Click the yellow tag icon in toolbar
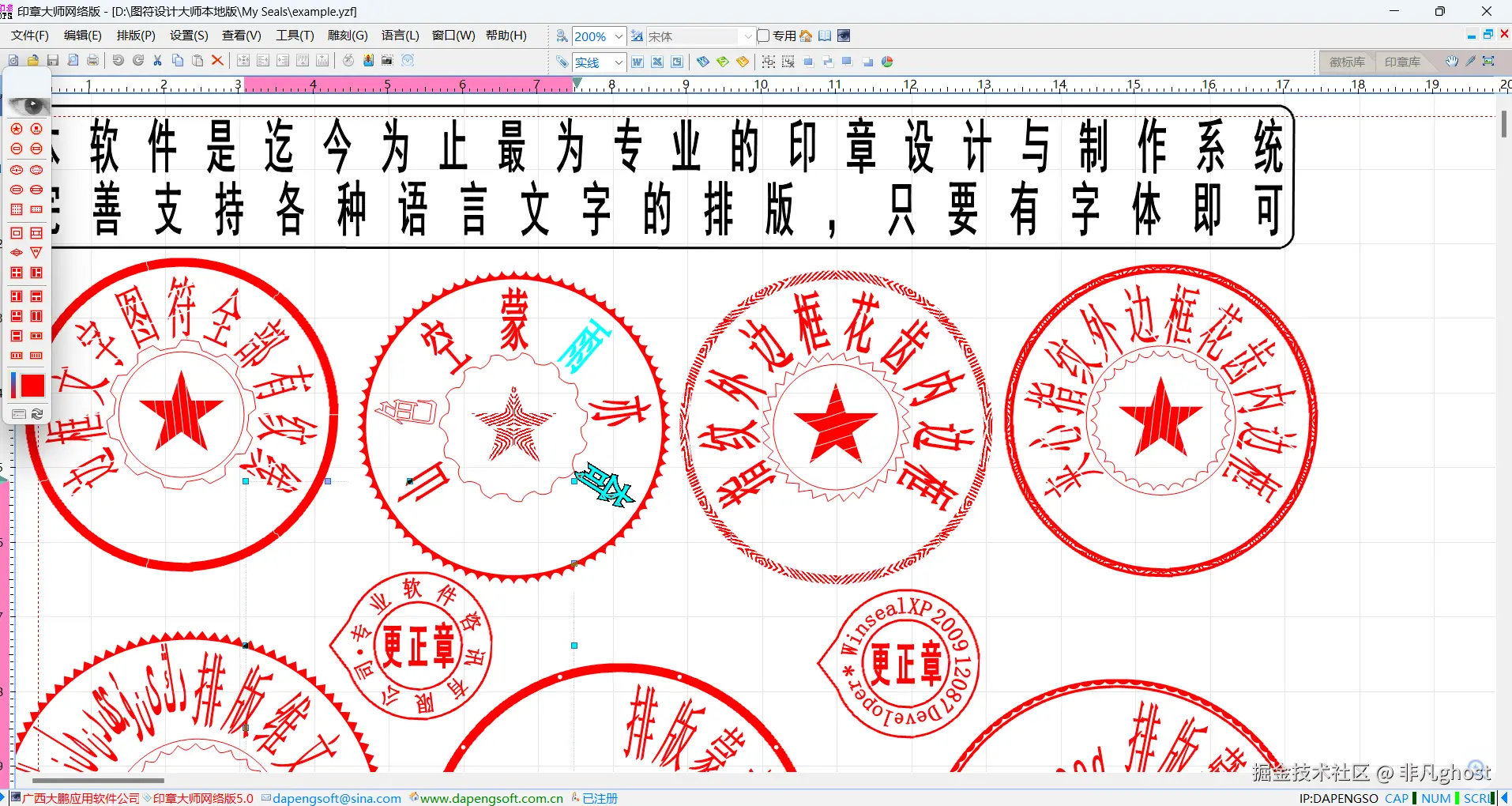 pyautogui.click(x=743, y=62)
